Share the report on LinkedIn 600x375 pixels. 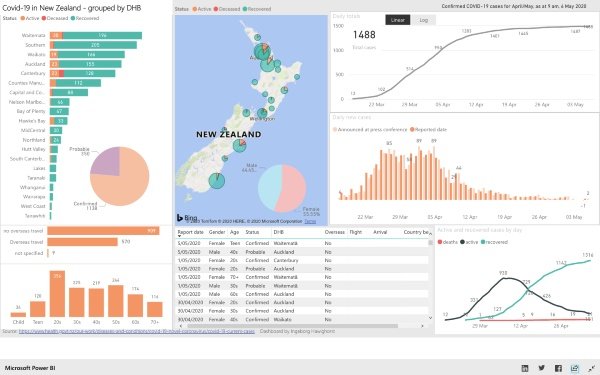coord(525,368)
